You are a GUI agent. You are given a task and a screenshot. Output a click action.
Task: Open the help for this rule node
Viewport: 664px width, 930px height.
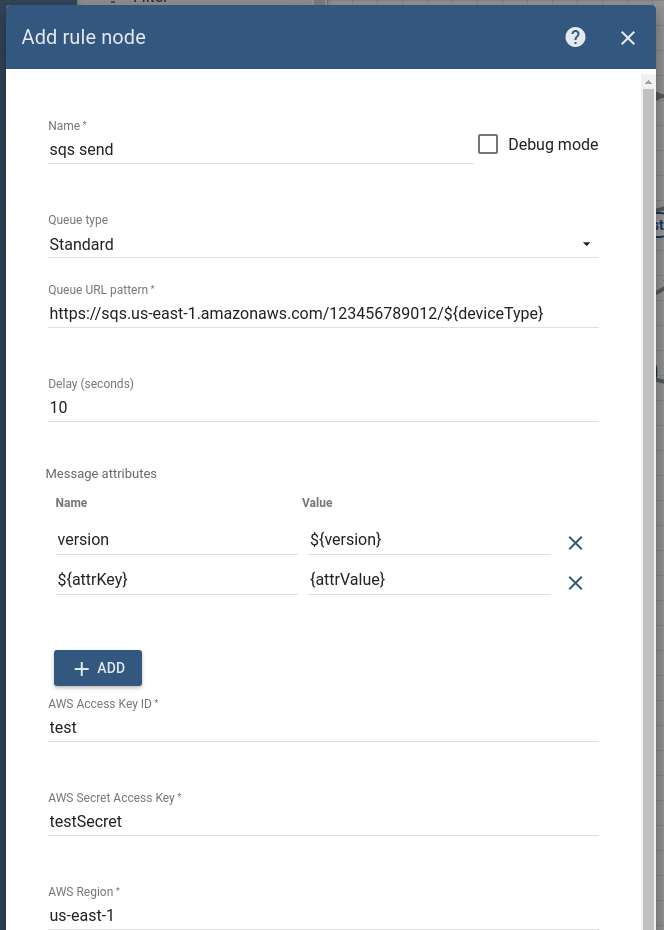[x=575, y=37]
